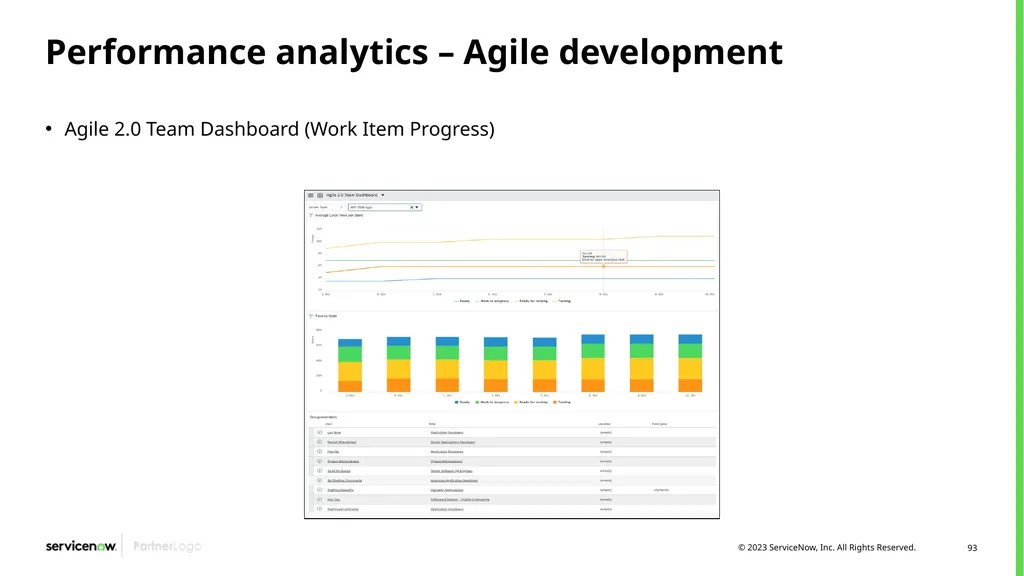Open the Scrum Team filter type dropdown
This screenshot has width=1024, height=576.
(x=326, y=207)
